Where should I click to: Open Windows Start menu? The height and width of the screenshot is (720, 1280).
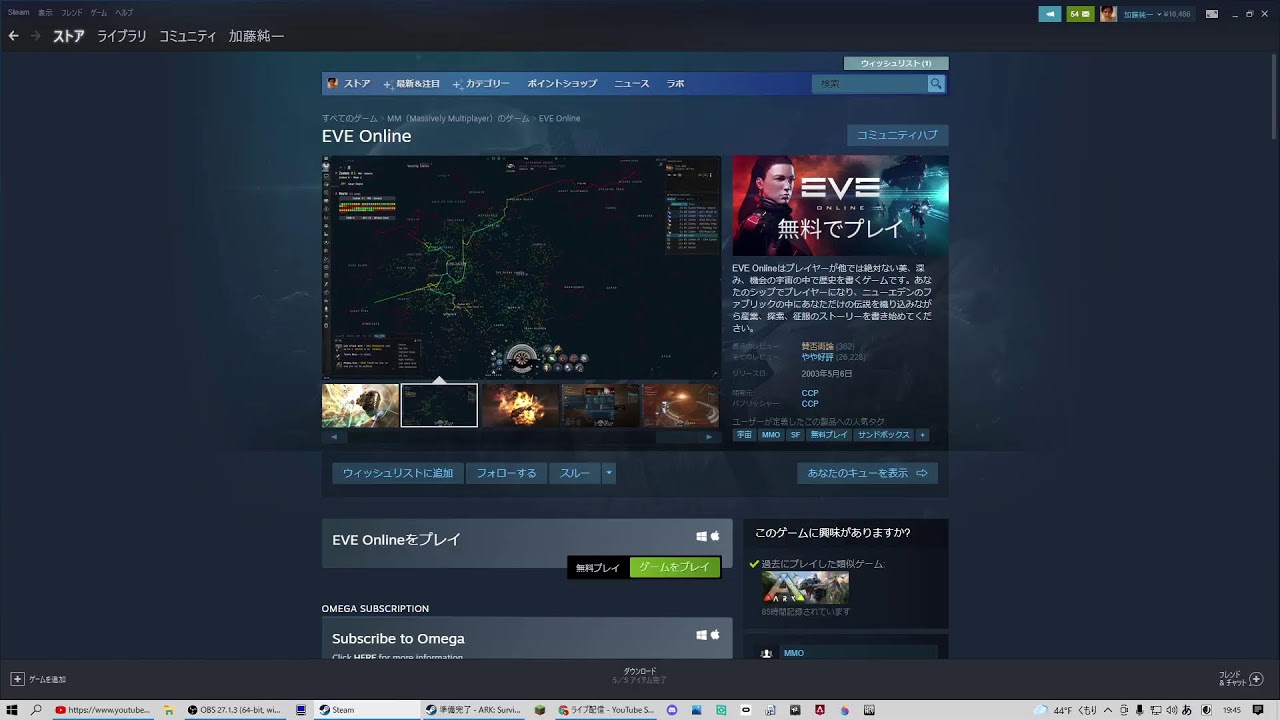point(12,710)
